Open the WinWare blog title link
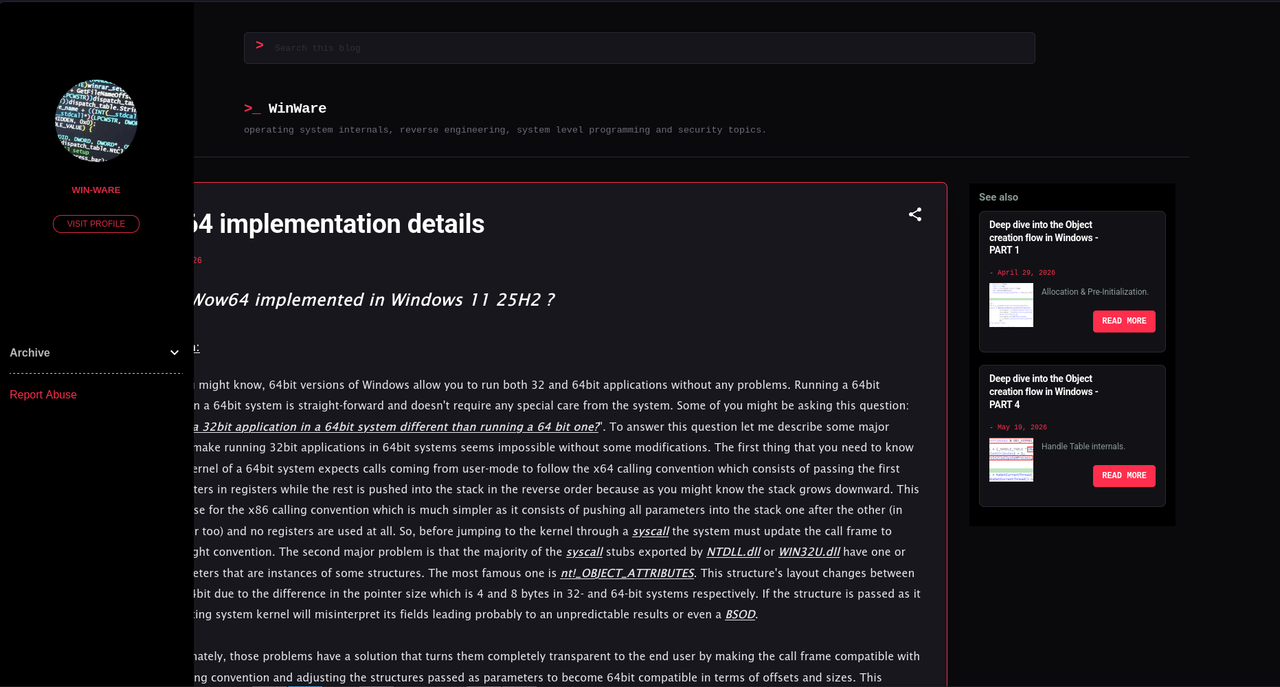1280x687 pixels. click(297, 108)
